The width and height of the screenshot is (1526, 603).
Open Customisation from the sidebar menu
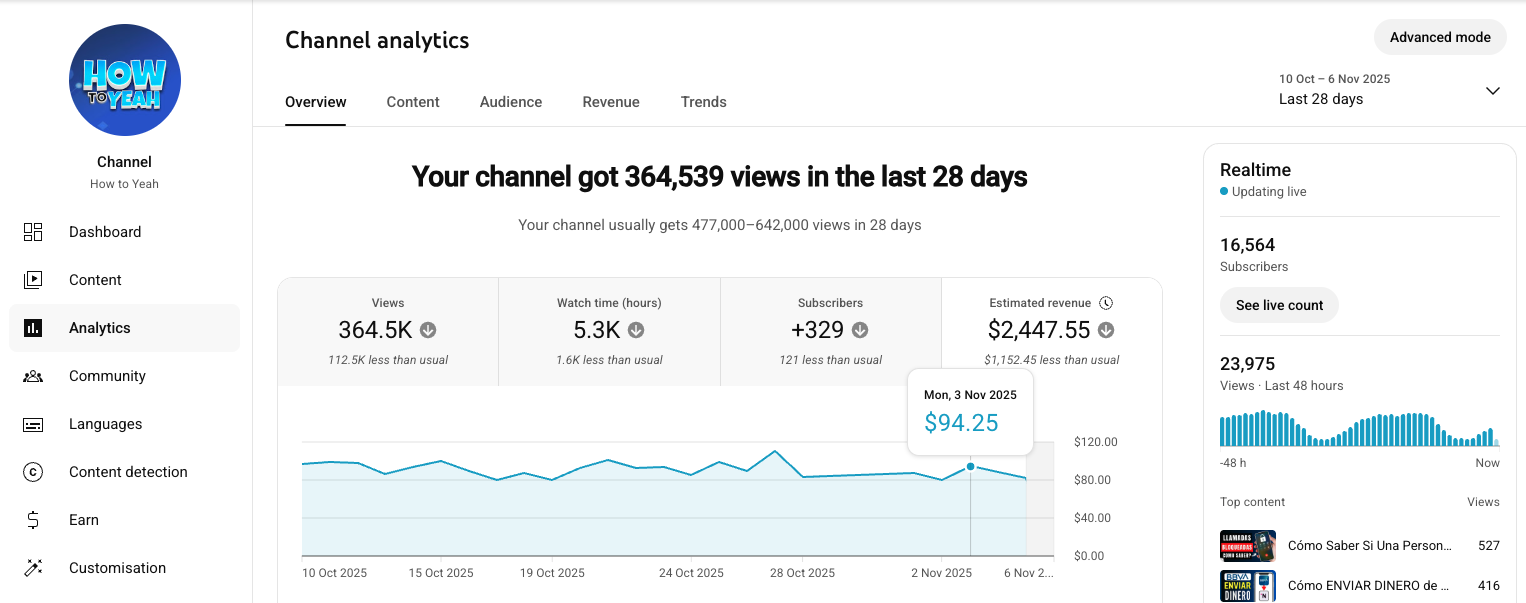click(124, 568)
